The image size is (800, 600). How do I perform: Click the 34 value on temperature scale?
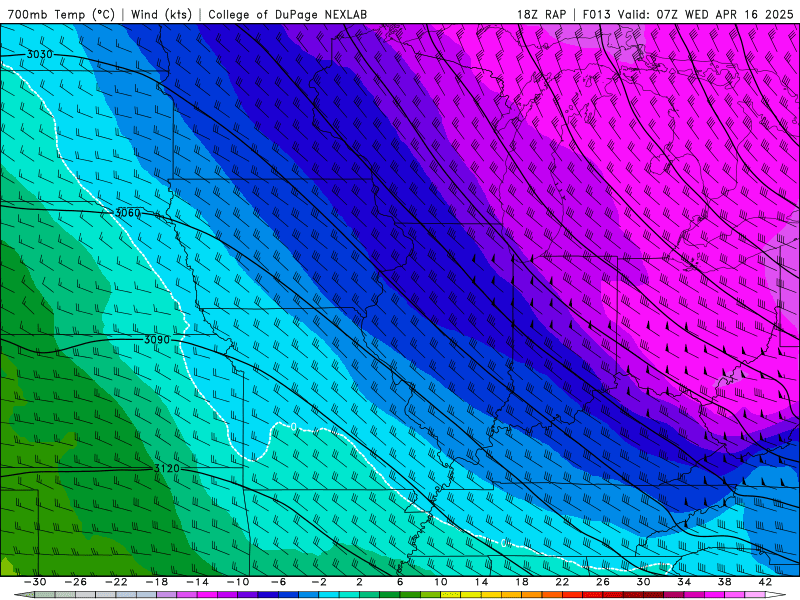(x=684, y=582)
